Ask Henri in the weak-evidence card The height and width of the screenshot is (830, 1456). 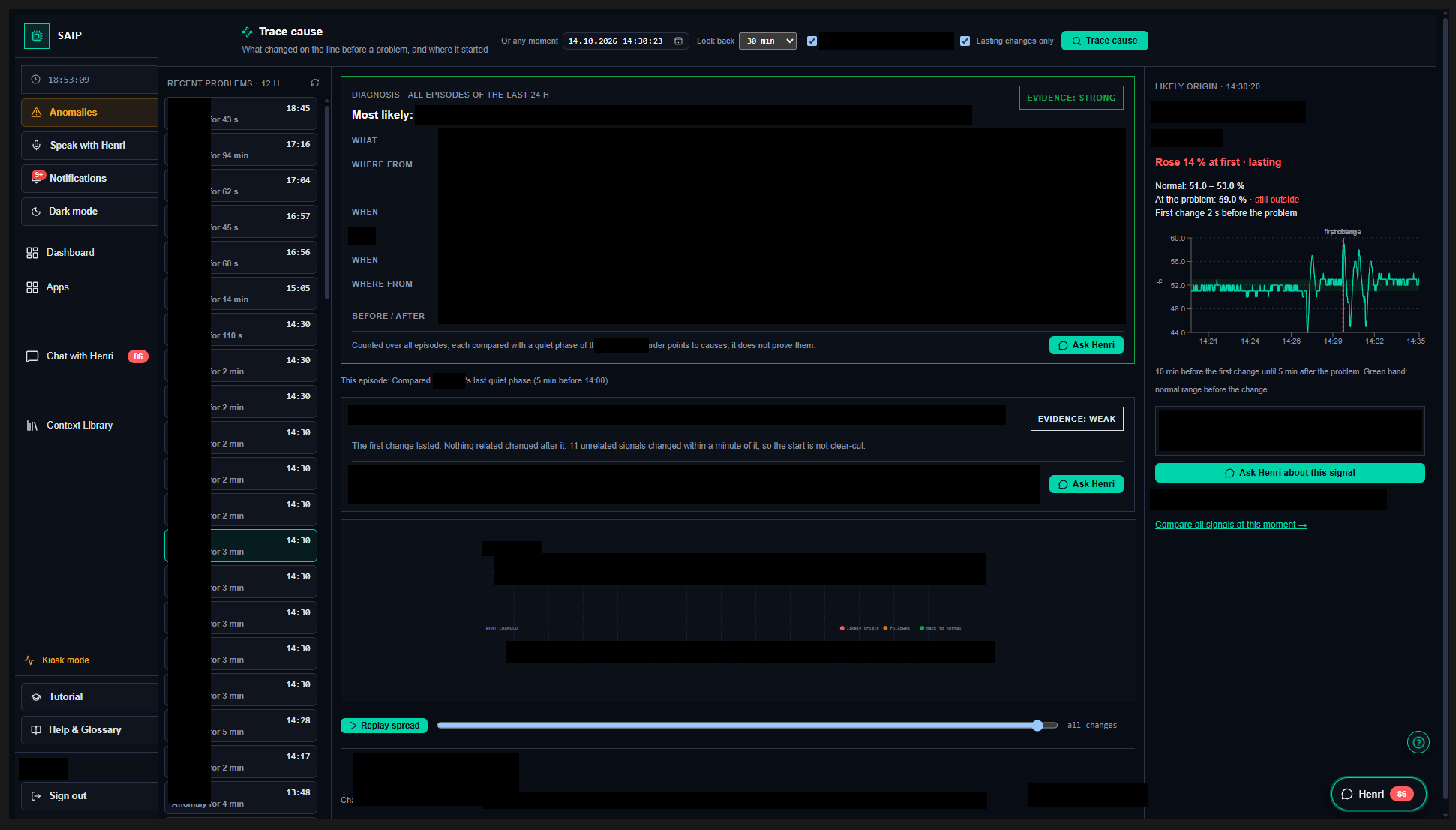click(x=1086, y=484)
